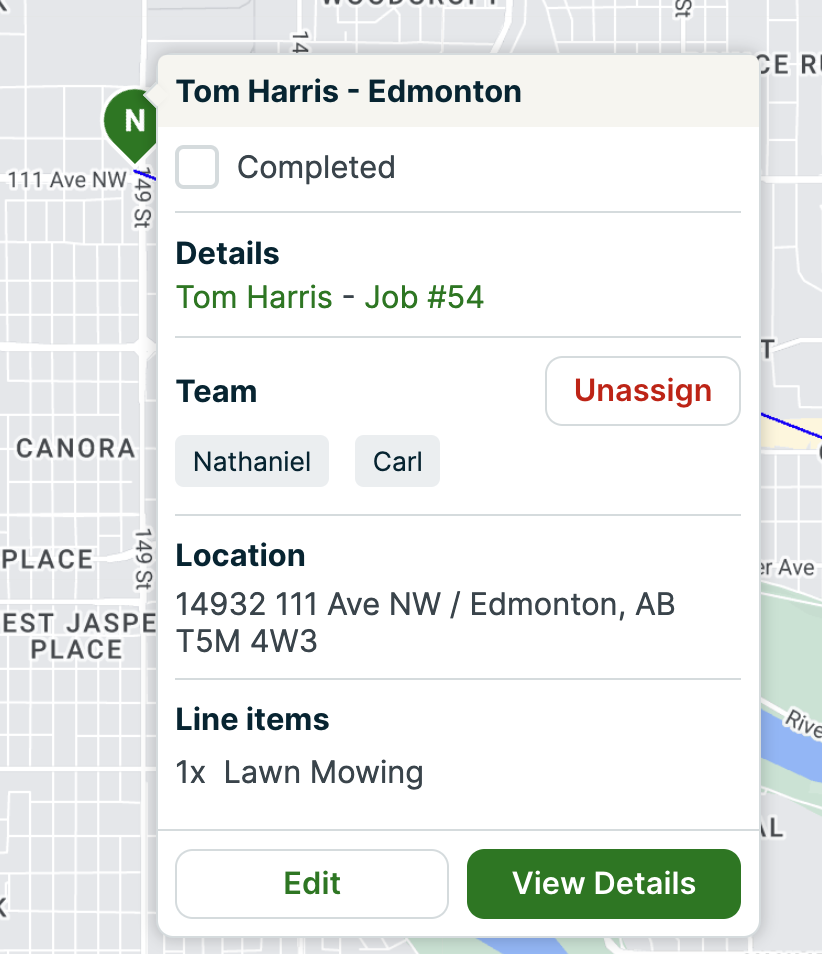Click the Team section heading
822x954 pixels.
(216, 391)
